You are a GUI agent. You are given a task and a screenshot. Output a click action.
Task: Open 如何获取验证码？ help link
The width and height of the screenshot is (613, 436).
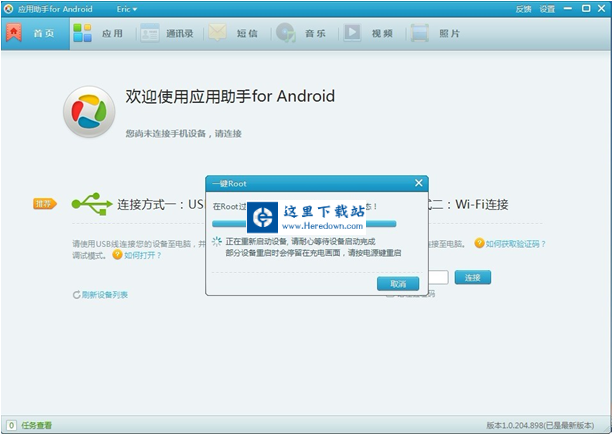[x=516, y=244]
